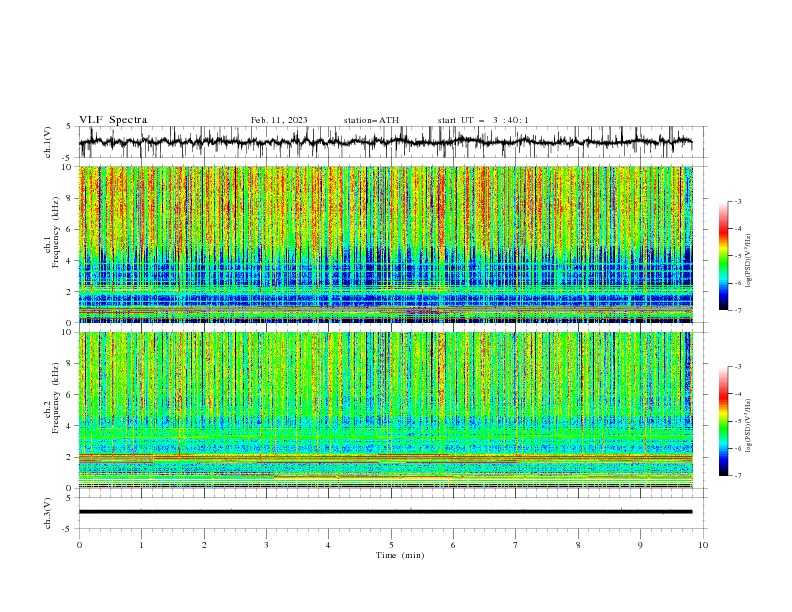The height and width of the screenshot is (612, 792).
Task: Click the time axis tick label "3"
Action: pyautogui.click(x=266, y=545)
